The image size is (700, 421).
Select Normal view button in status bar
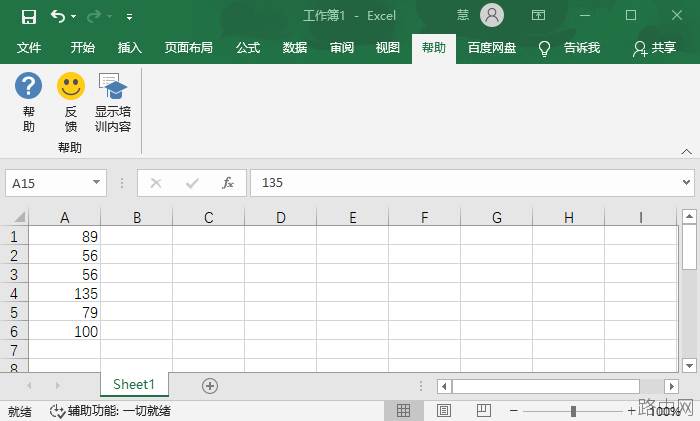click(404, 410)
